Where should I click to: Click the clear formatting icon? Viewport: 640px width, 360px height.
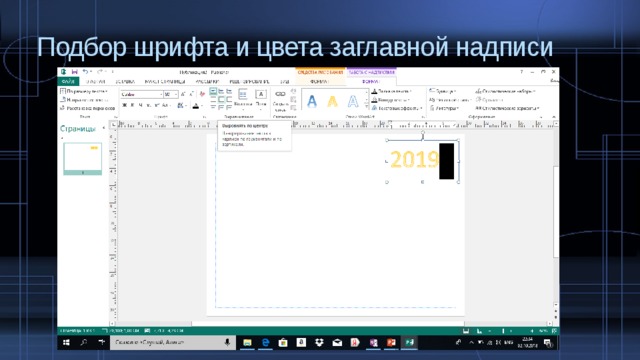tap(202, 94)
